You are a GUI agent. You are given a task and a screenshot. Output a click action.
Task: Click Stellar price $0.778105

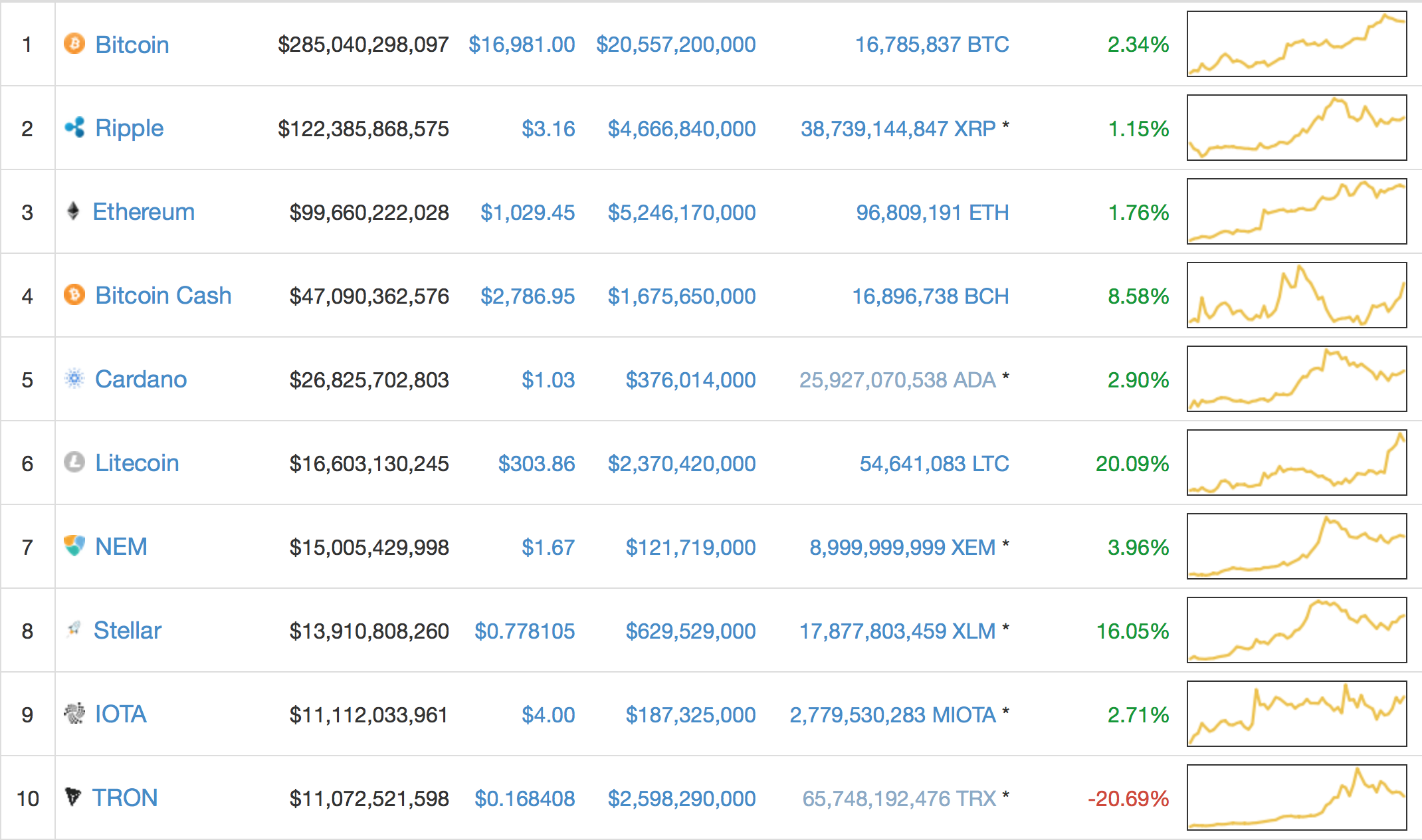pos(525,631)
